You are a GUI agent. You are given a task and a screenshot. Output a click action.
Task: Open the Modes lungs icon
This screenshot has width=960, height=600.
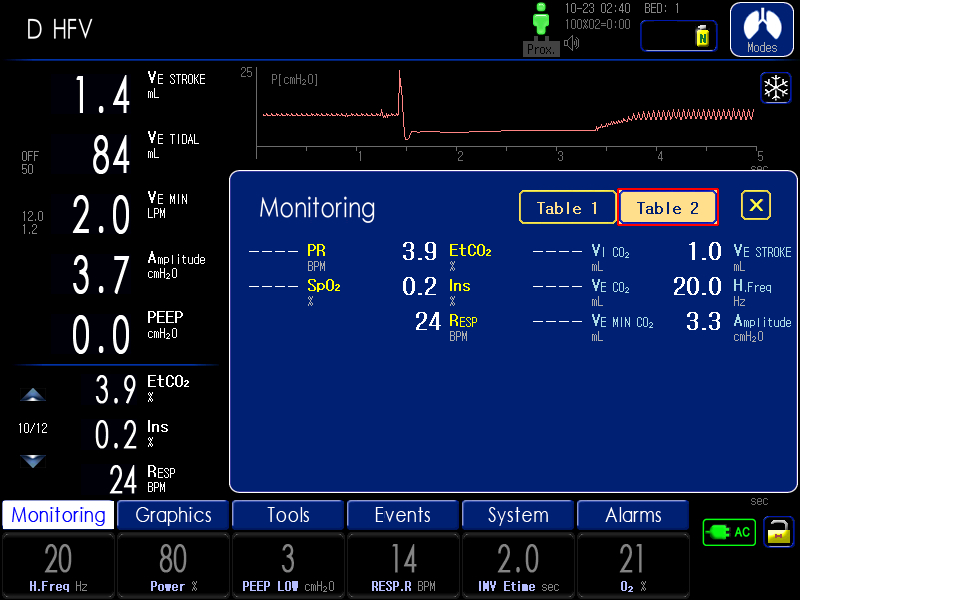pyautogui.click(x=761, y=29)
